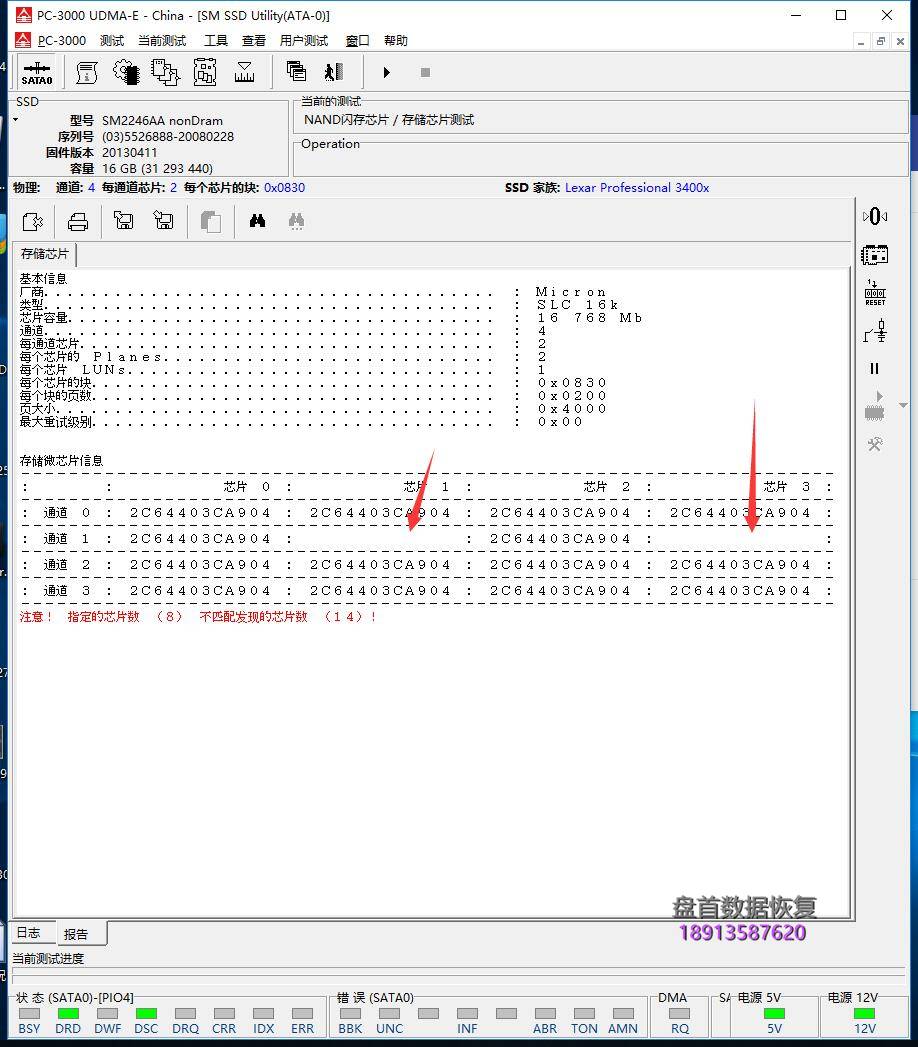This screenshot has height=1047, width=918.
Task: Click the first floppy save icon
Action: pyautogui.click(x=124, y=220)
